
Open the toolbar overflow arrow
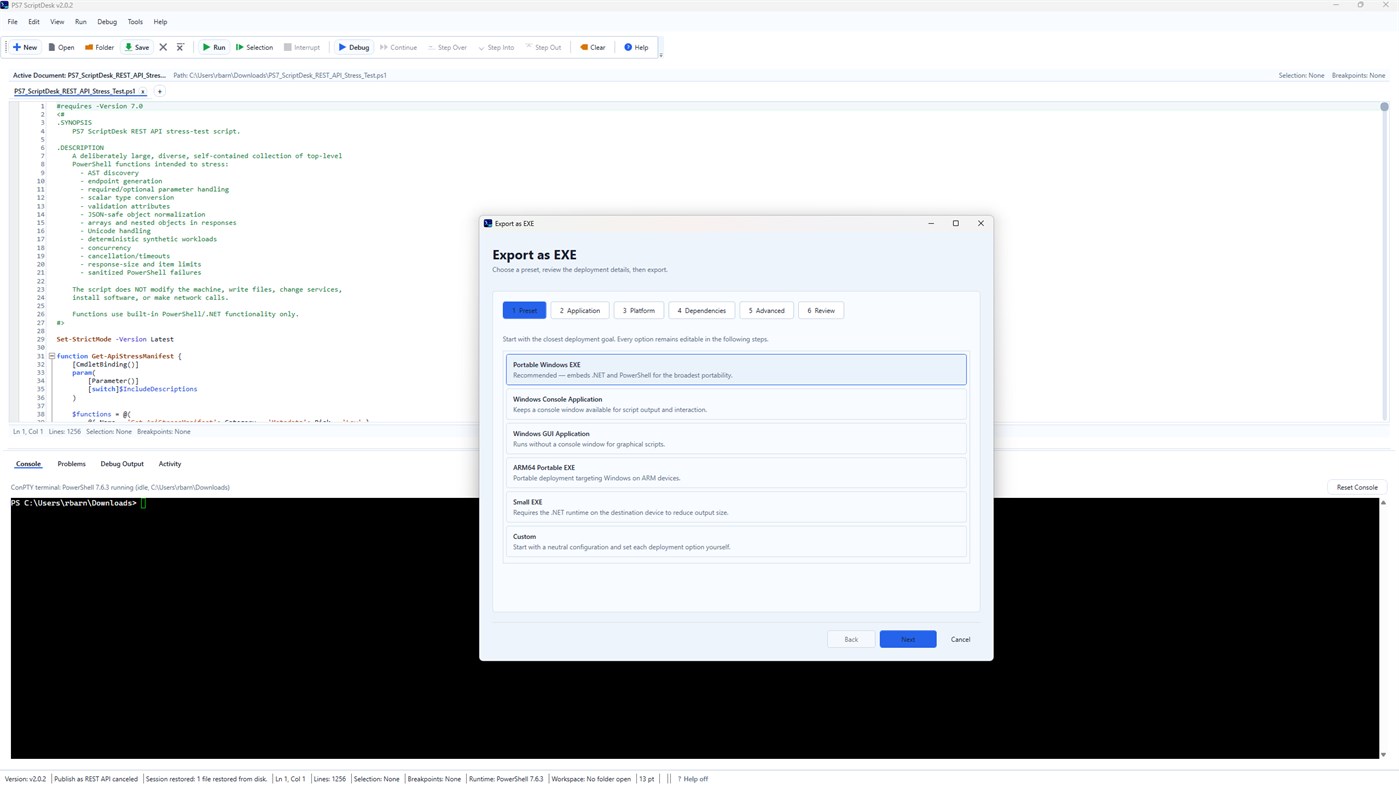click(x=661, y=54)
